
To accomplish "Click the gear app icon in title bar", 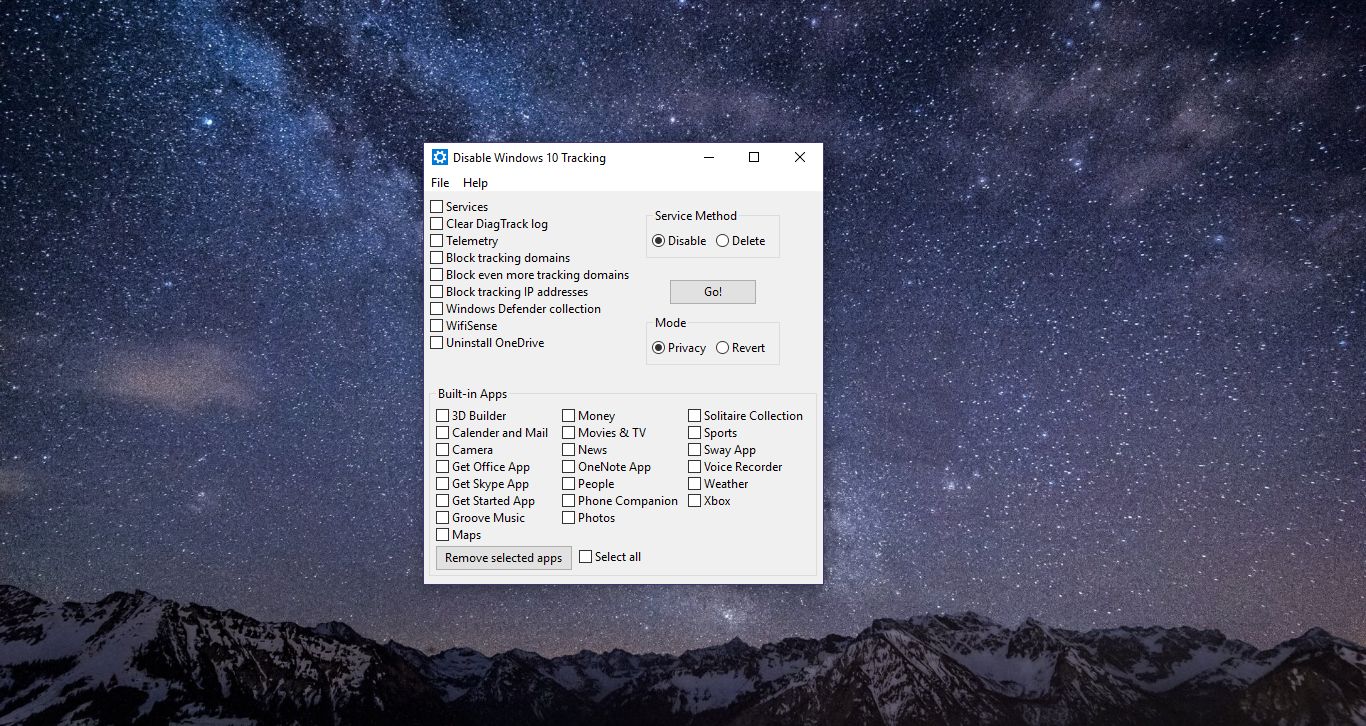I will [x=439, y=157].
